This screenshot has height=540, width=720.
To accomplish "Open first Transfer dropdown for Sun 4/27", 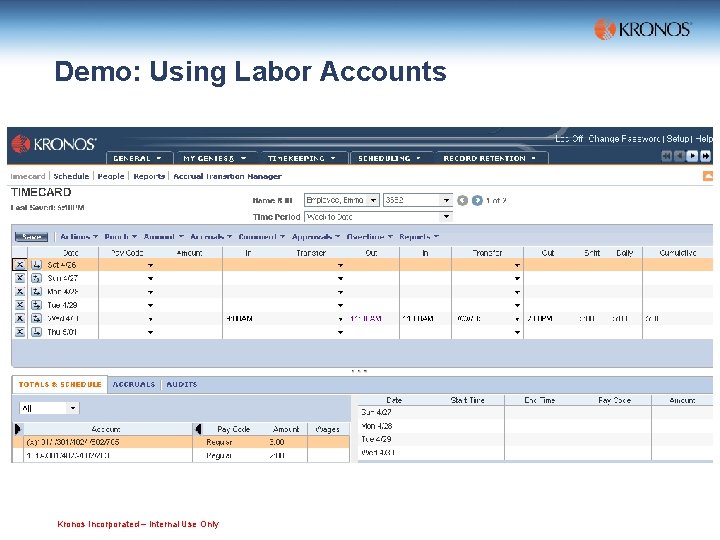I will (x=340, y=279).
